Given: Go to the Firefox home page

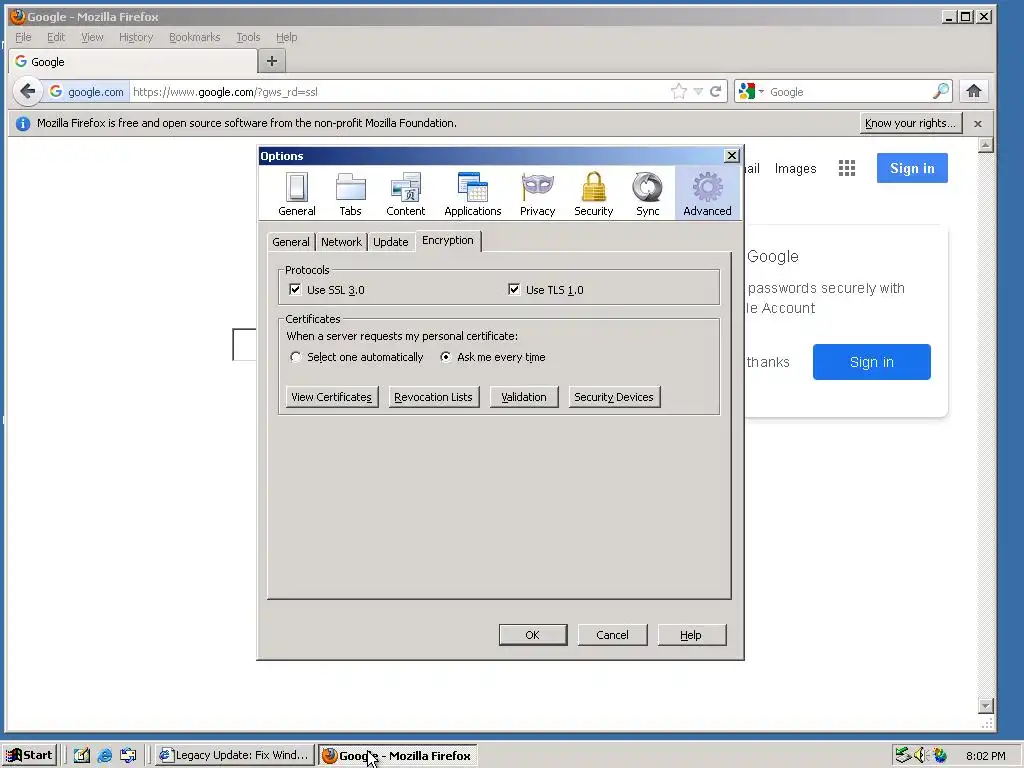Looking at the screenshot, I should tap(974, 91).
